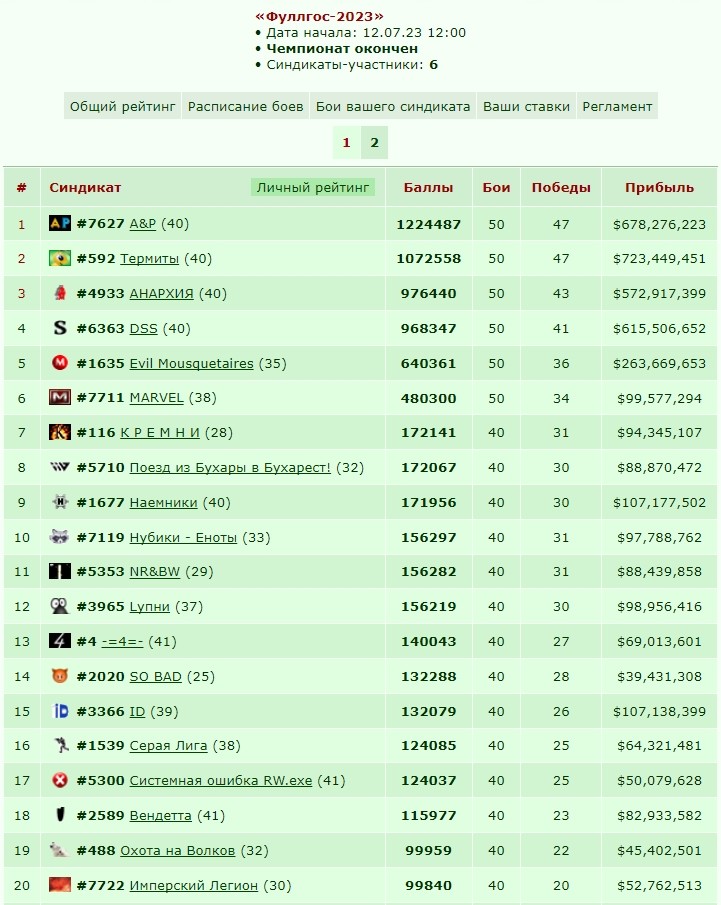Show the Личный рейтинг view
Image resolution: width=721 pixels, height=905 pixels.
(313, 187)
